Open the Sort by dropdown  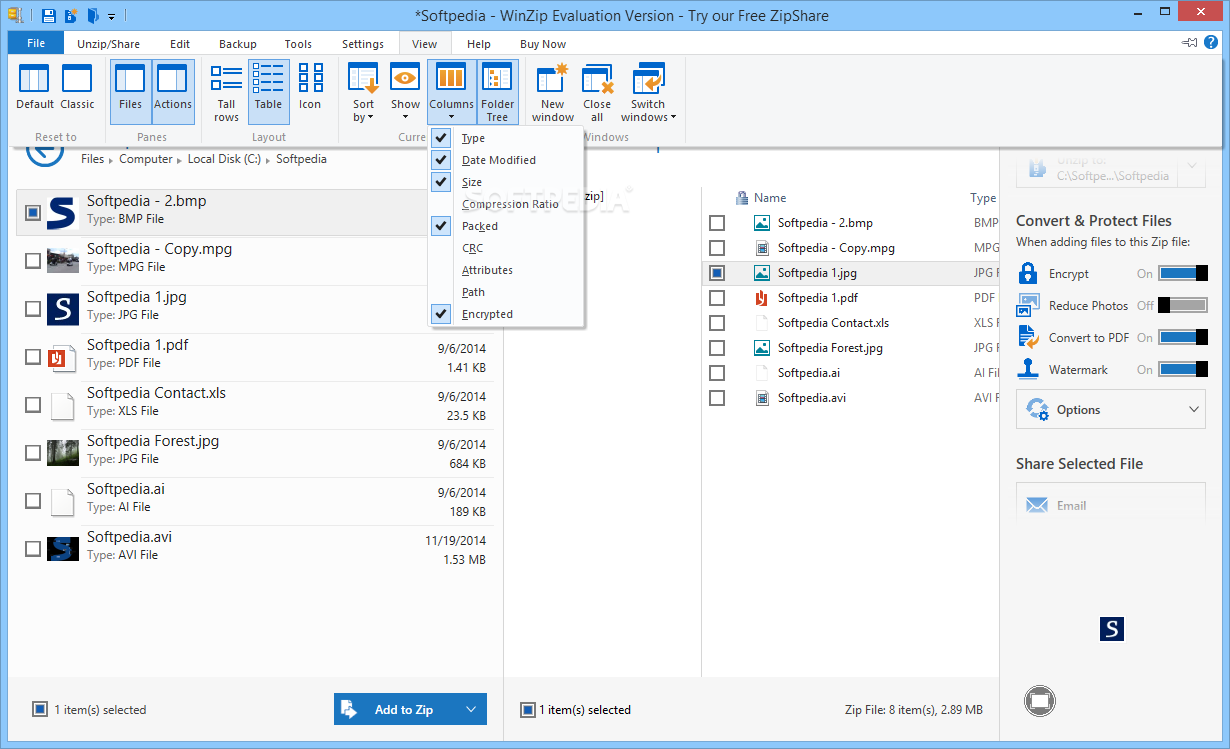coord(363,92)
